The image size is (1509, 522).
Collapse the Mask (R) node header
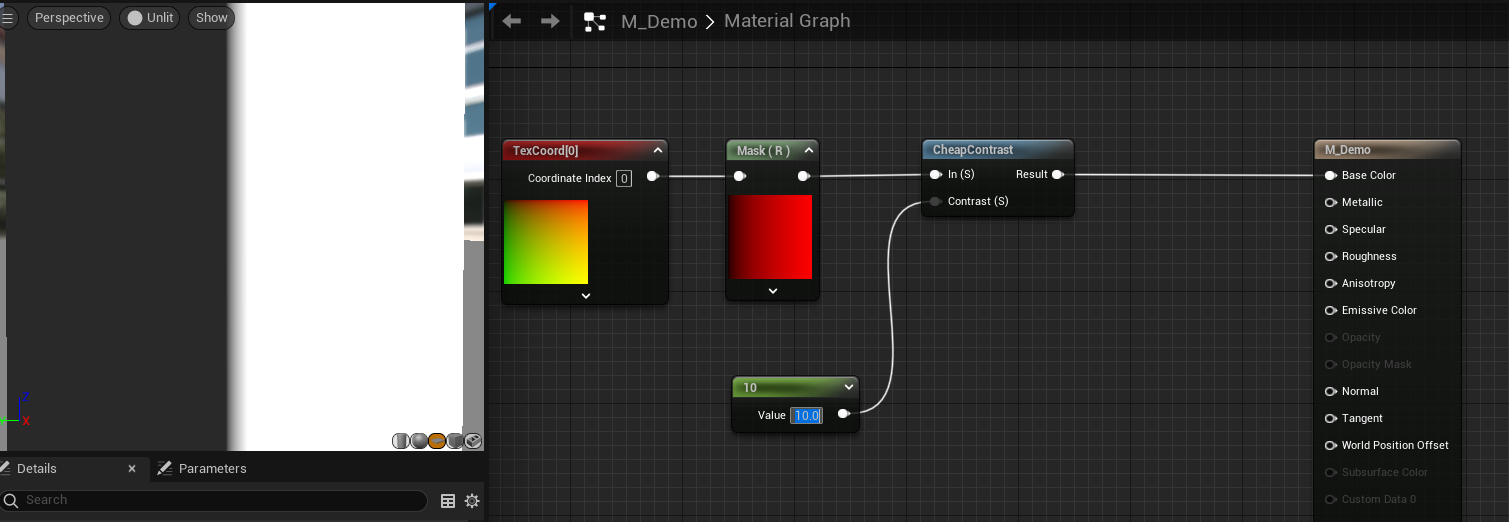[x=809, y=151]
